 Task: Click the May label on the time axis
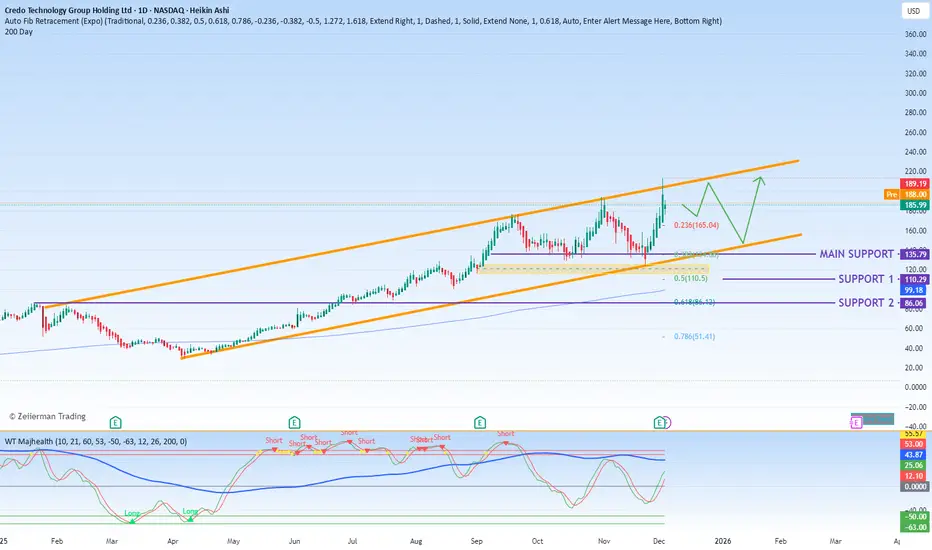(x=234, y=541)
